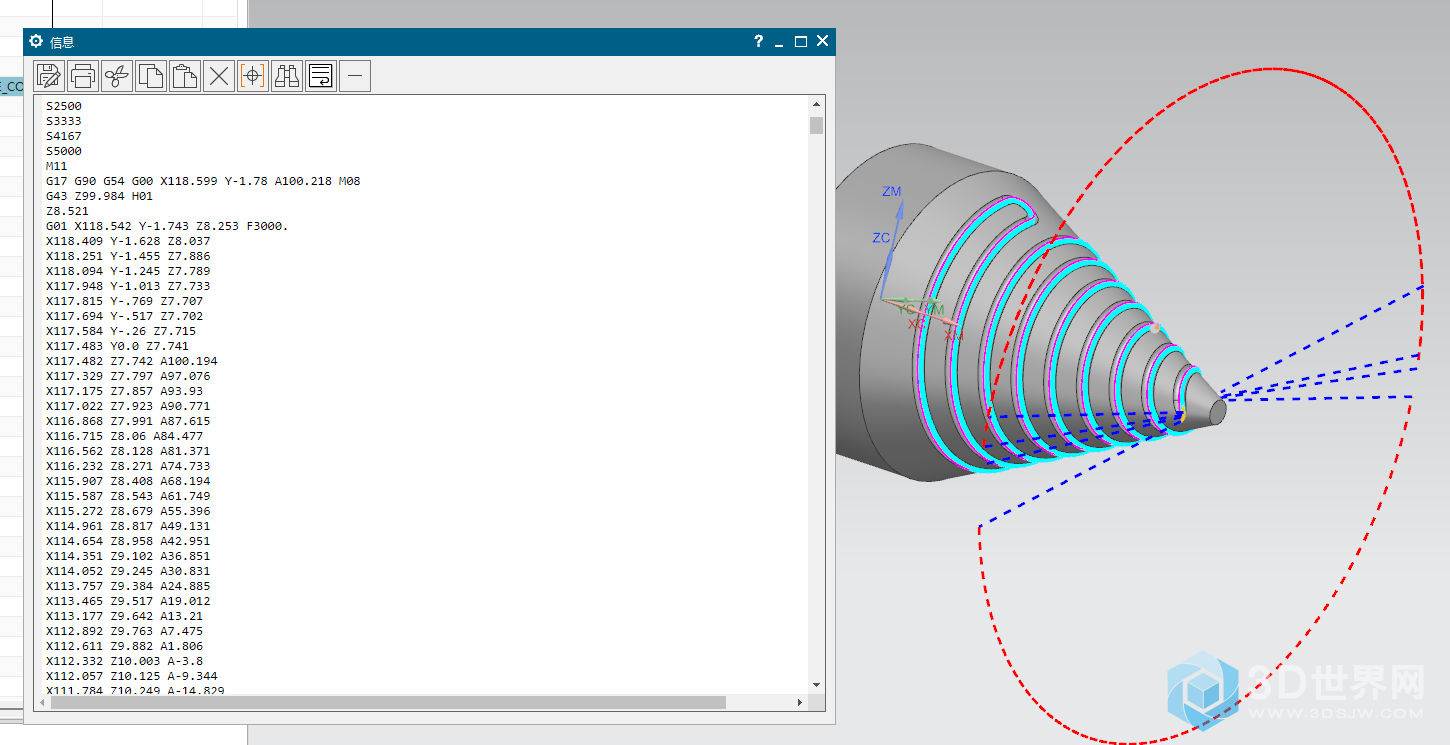
Task: Click the Print icon in 信息 window
Action: pyautogui.click(x=83, y=75)
